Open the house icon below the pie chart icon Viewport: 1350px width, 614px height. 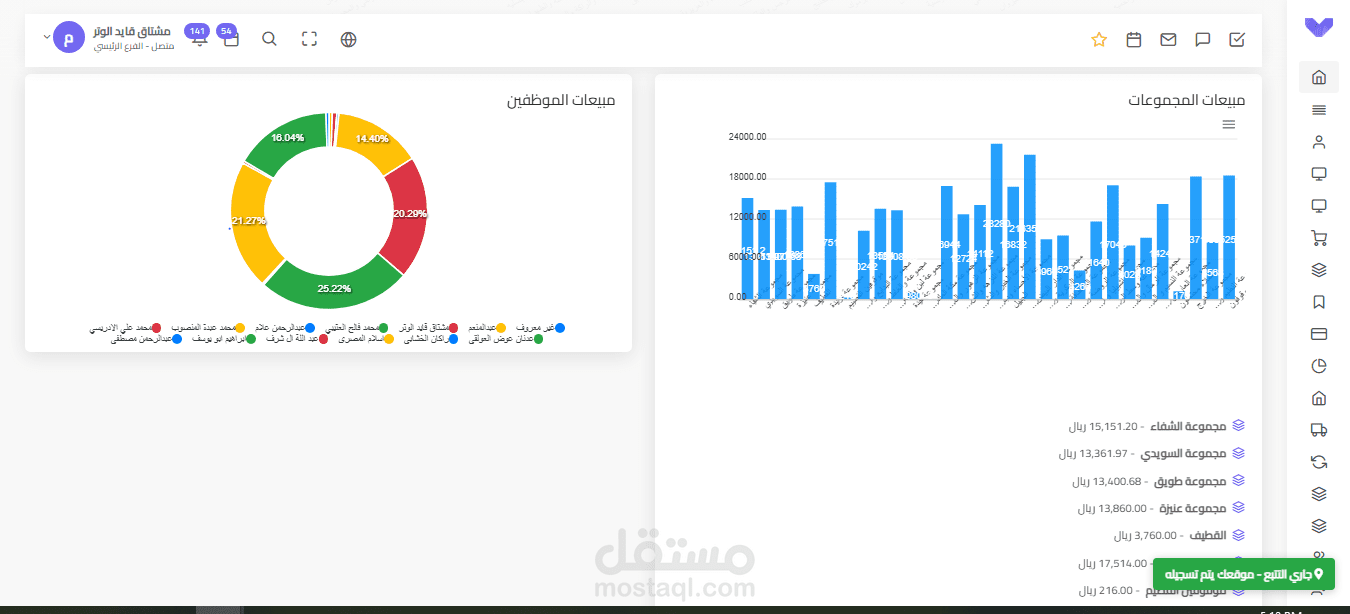[x=1318, y=398]
